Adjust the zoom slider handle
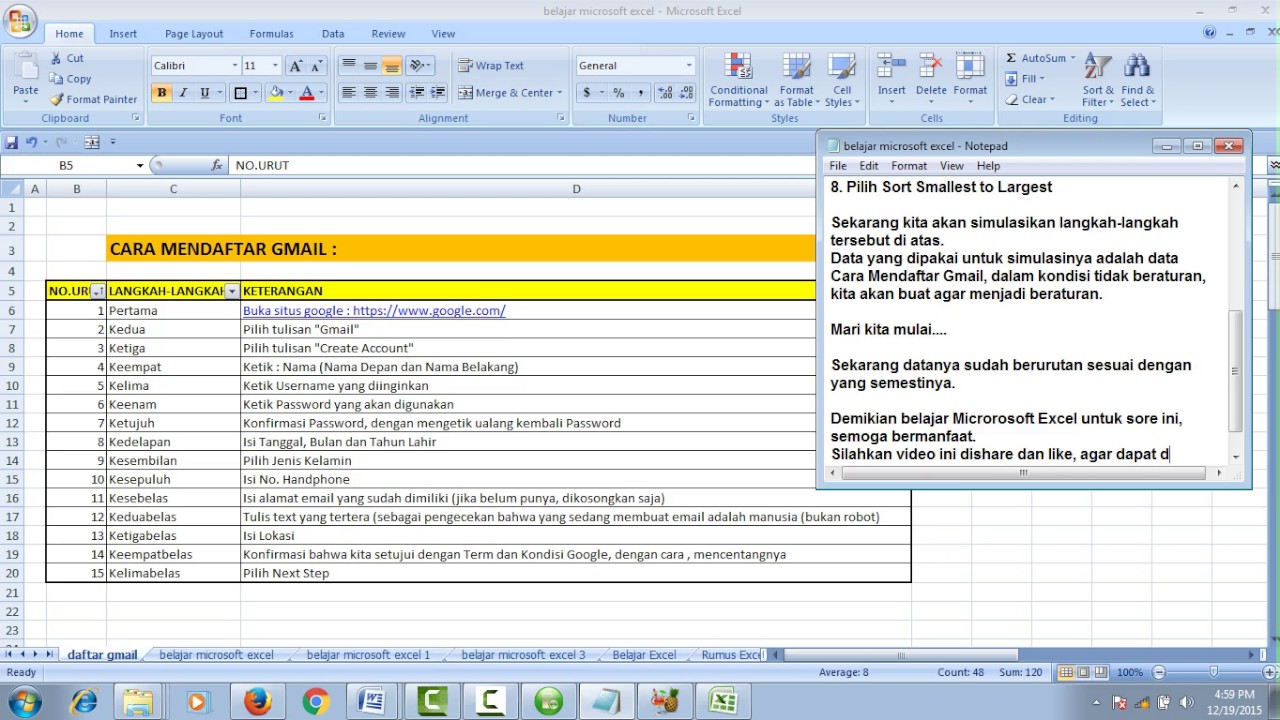Screen dimensions: 1280x720 [1213, 672]
